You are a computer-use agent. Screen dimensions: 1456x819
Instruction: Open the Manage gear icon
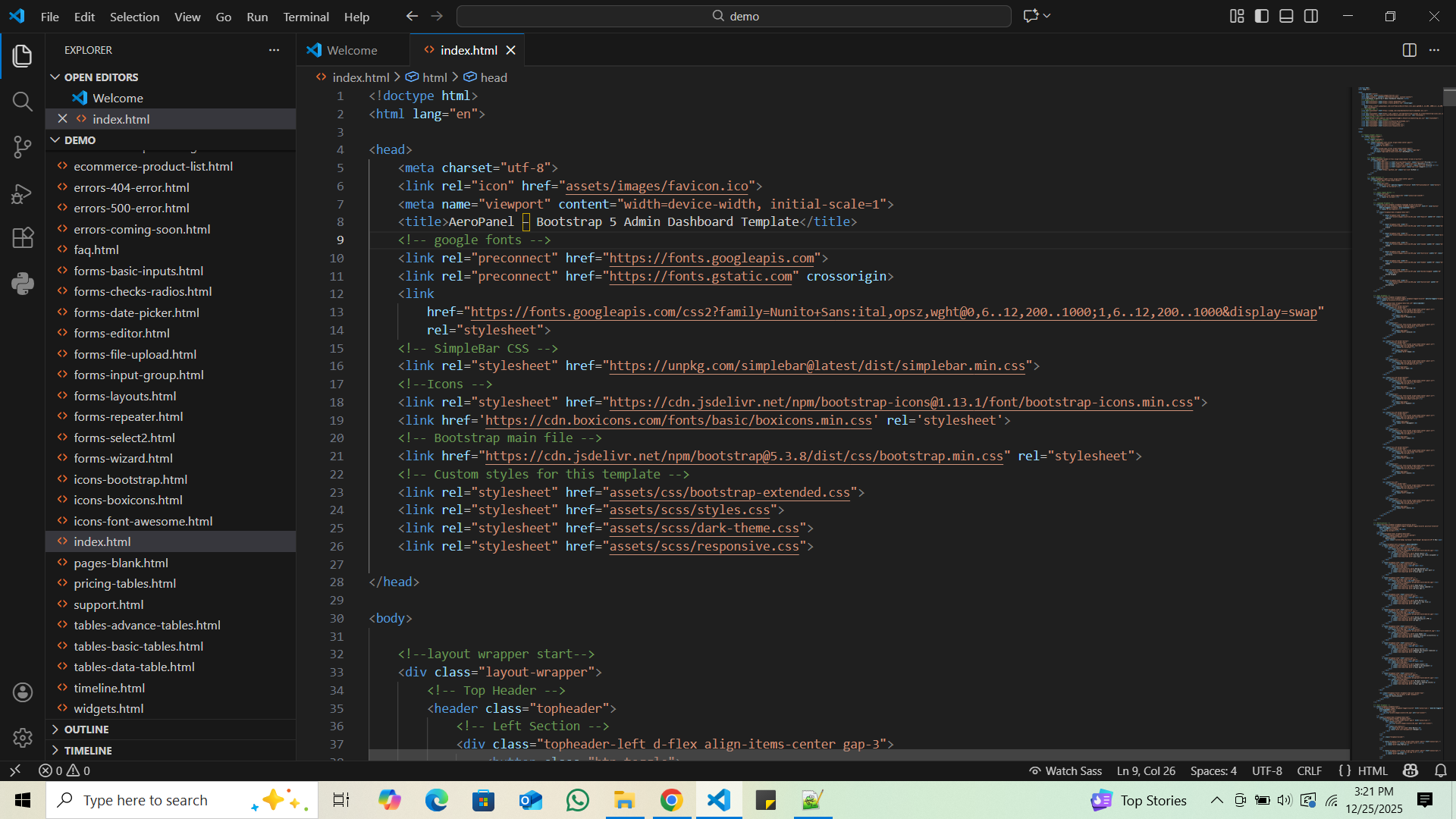pyautogui.click(x=23, y=737)
